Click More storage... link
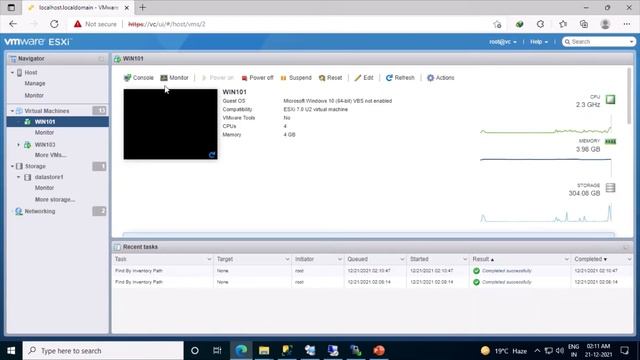640x360 pixels. pos(55,200)
